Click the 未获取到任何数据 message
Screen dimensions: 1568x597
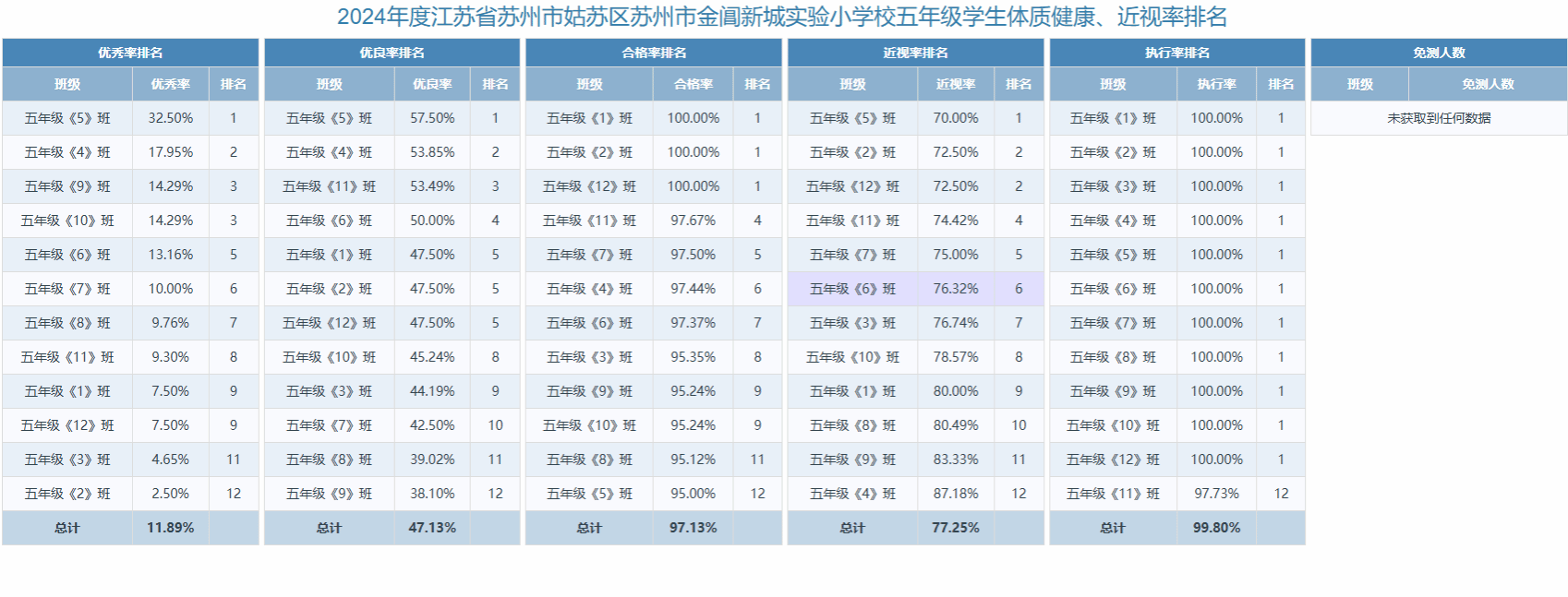coord(1439,118)
